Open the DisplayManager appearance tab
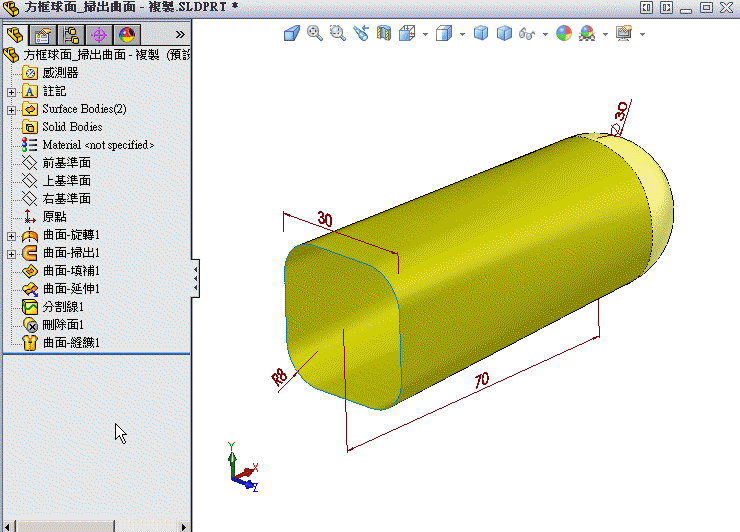Viewport: 740px width, 532px height. click(126, 34)
